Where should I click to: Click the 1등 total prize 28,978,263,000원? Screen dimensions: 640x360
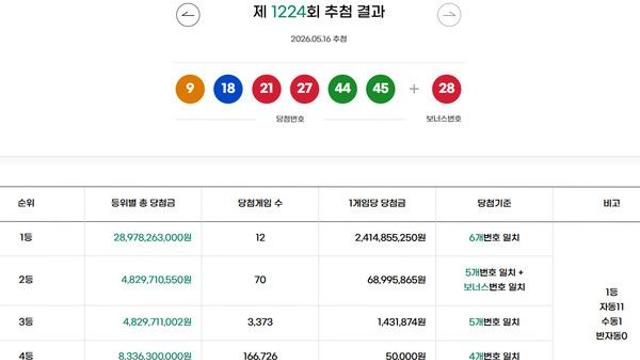[x=152, y=238]
